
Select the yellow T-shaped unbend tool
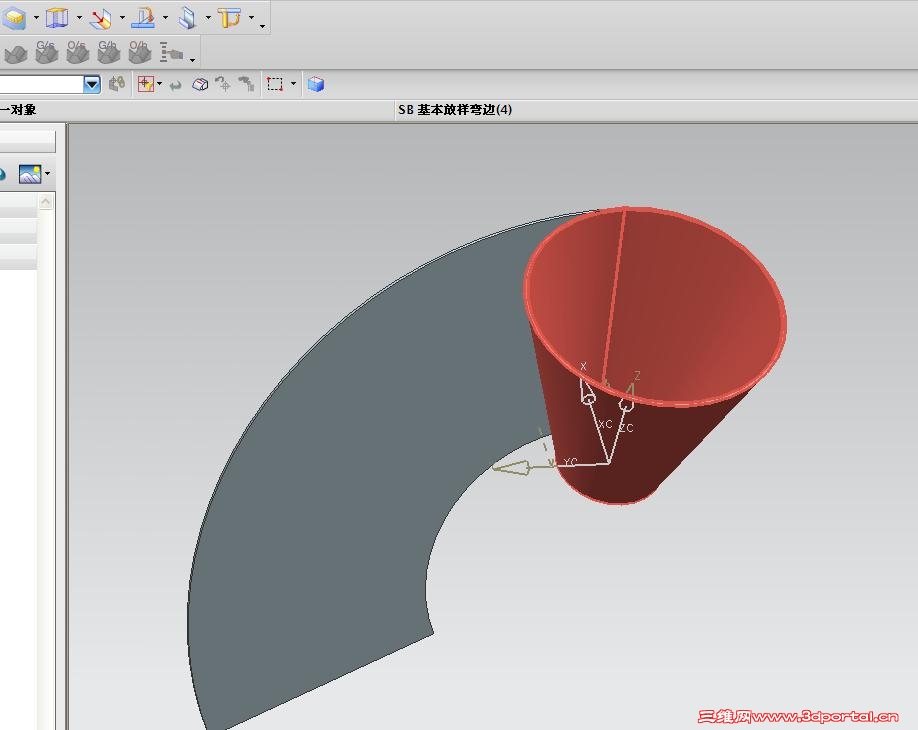pyautogui.click(x=230, y=18)
